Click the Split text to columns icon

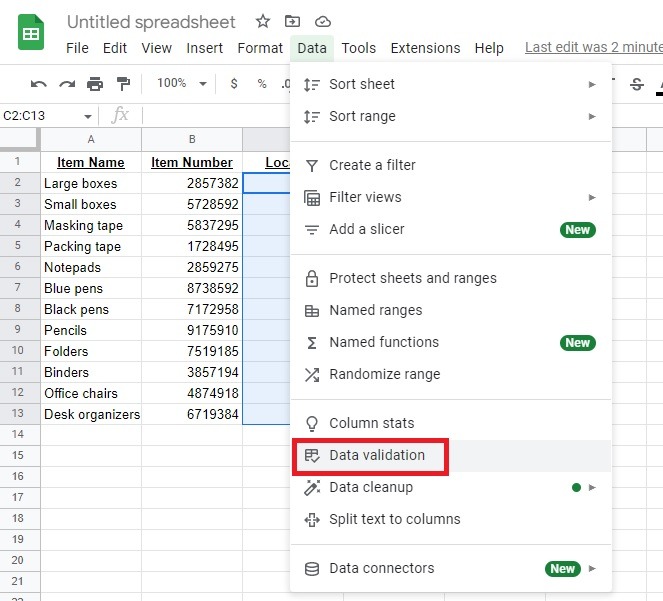(312, 520)
